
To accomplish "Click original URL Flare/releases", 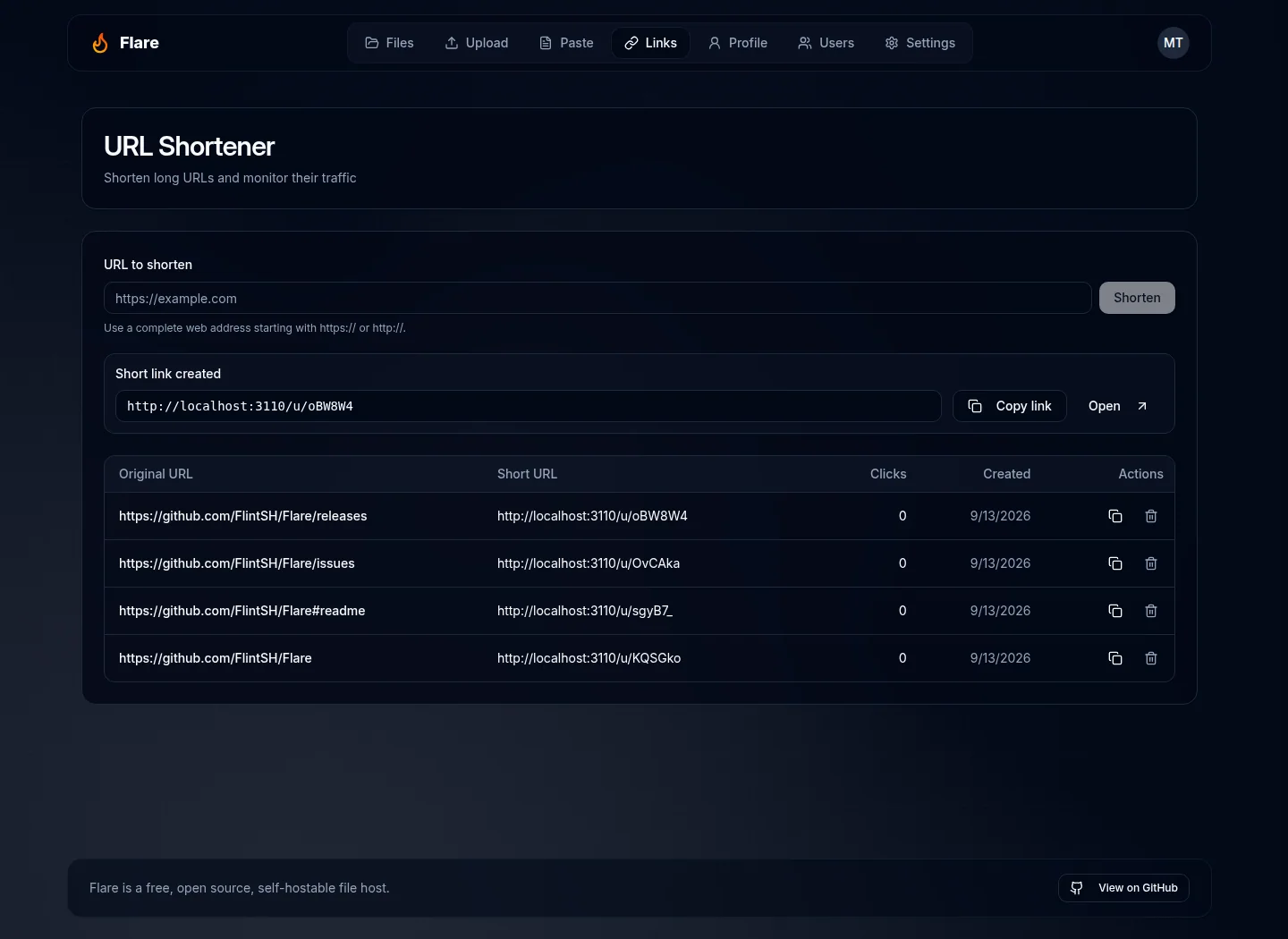I will point(243,516).
